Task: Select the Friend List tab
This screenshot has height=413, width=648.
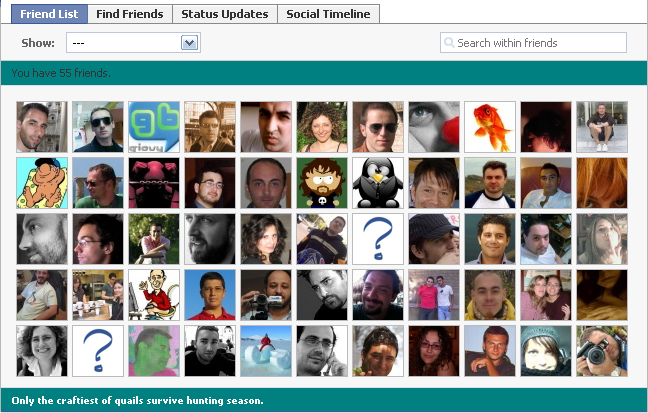Action: tap(49, 14)
